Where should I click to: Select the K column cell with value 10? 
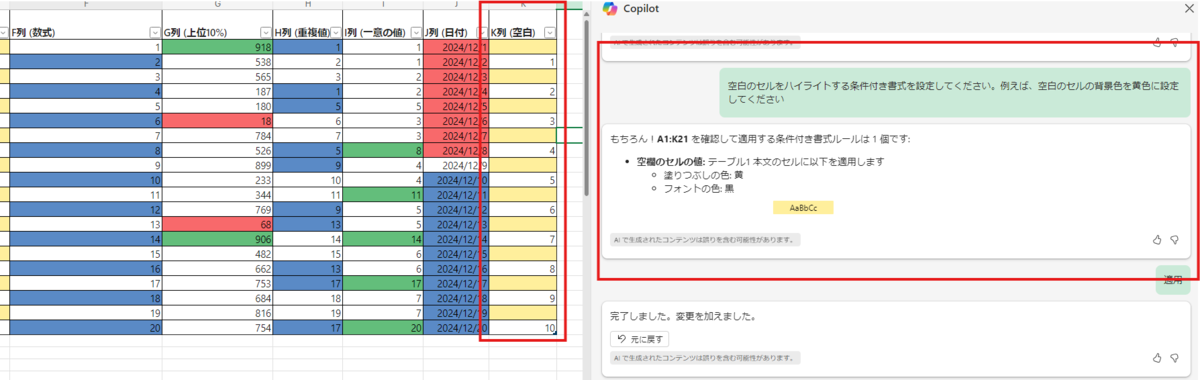point(523,327)
